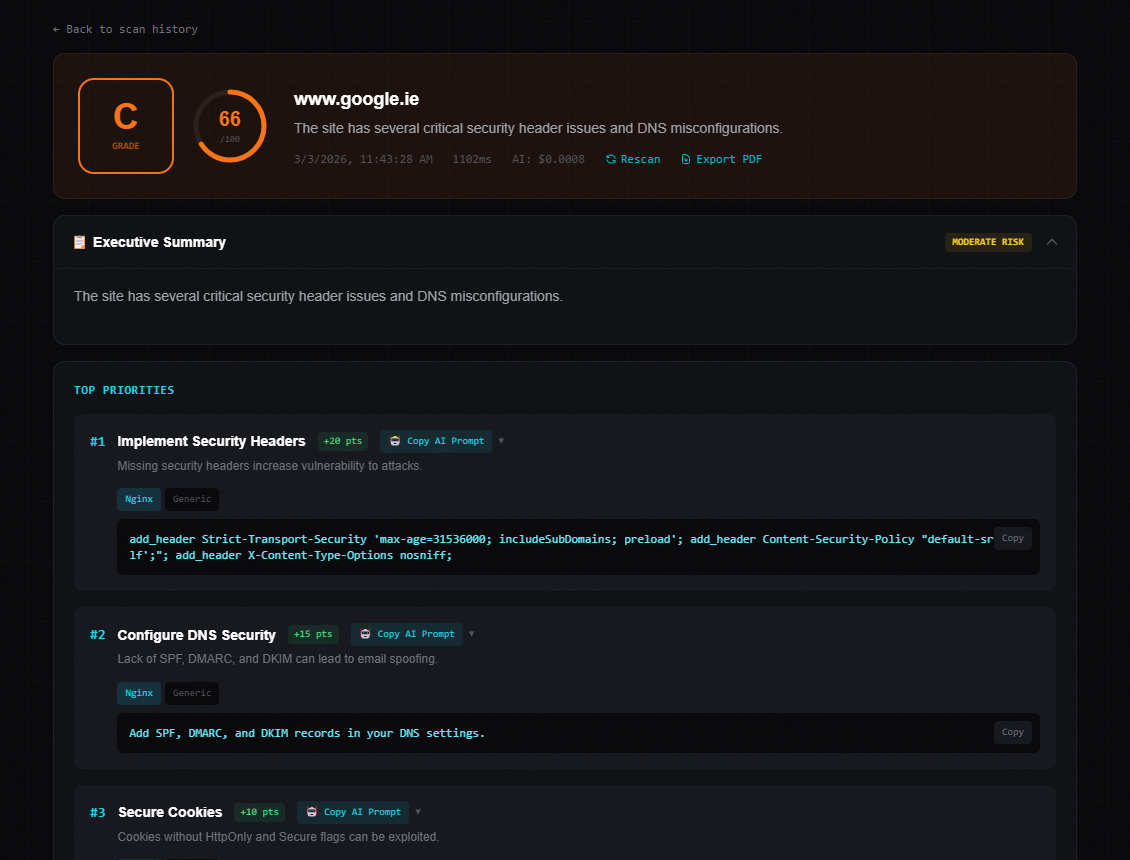The height and width of the screenshot is (860, 1130).
Task: Copy AI Prompt for Implement Security Headers
Action: 436,441
